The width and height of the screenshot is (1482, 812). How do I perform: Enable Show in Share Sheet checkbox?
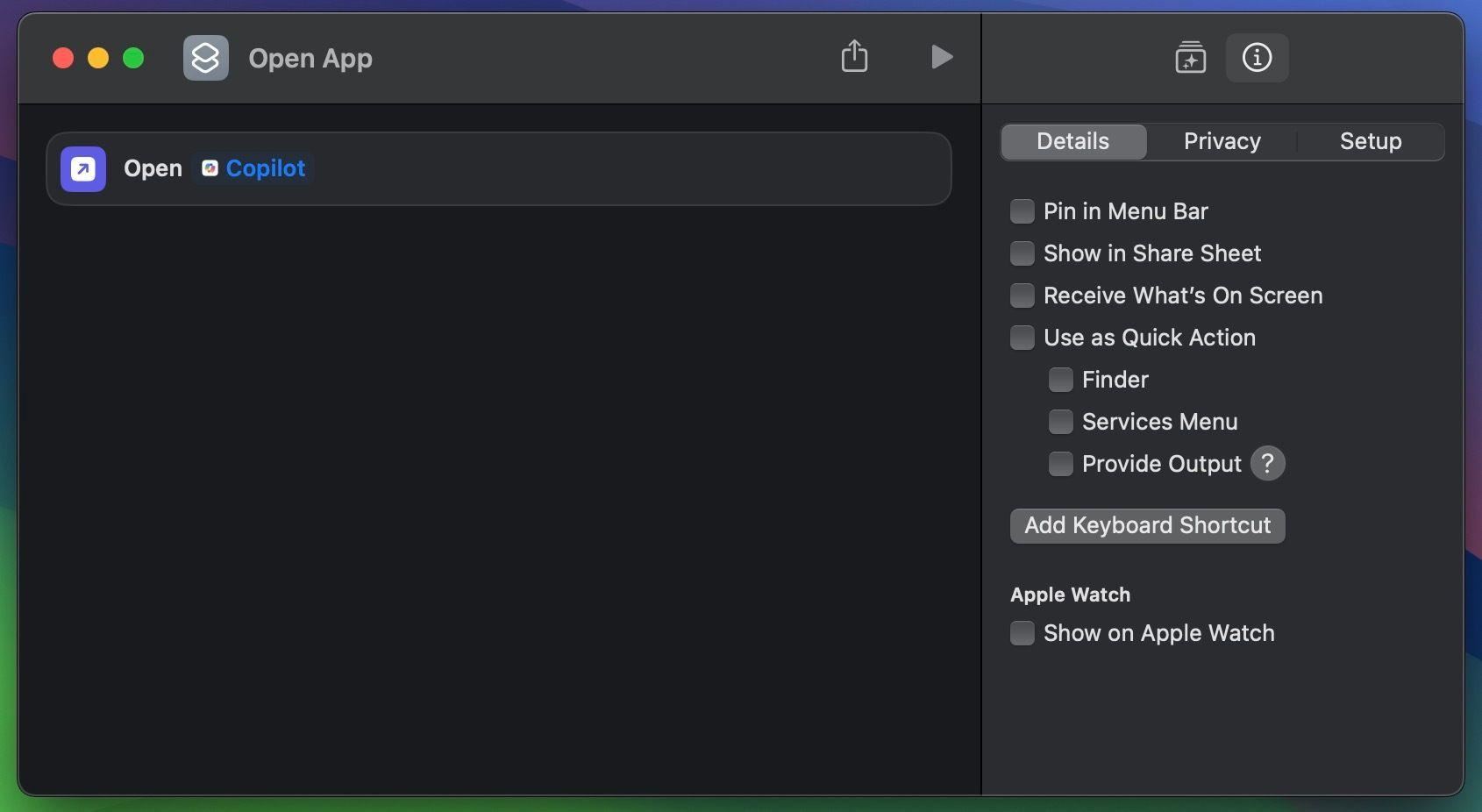coord(1022,253)
